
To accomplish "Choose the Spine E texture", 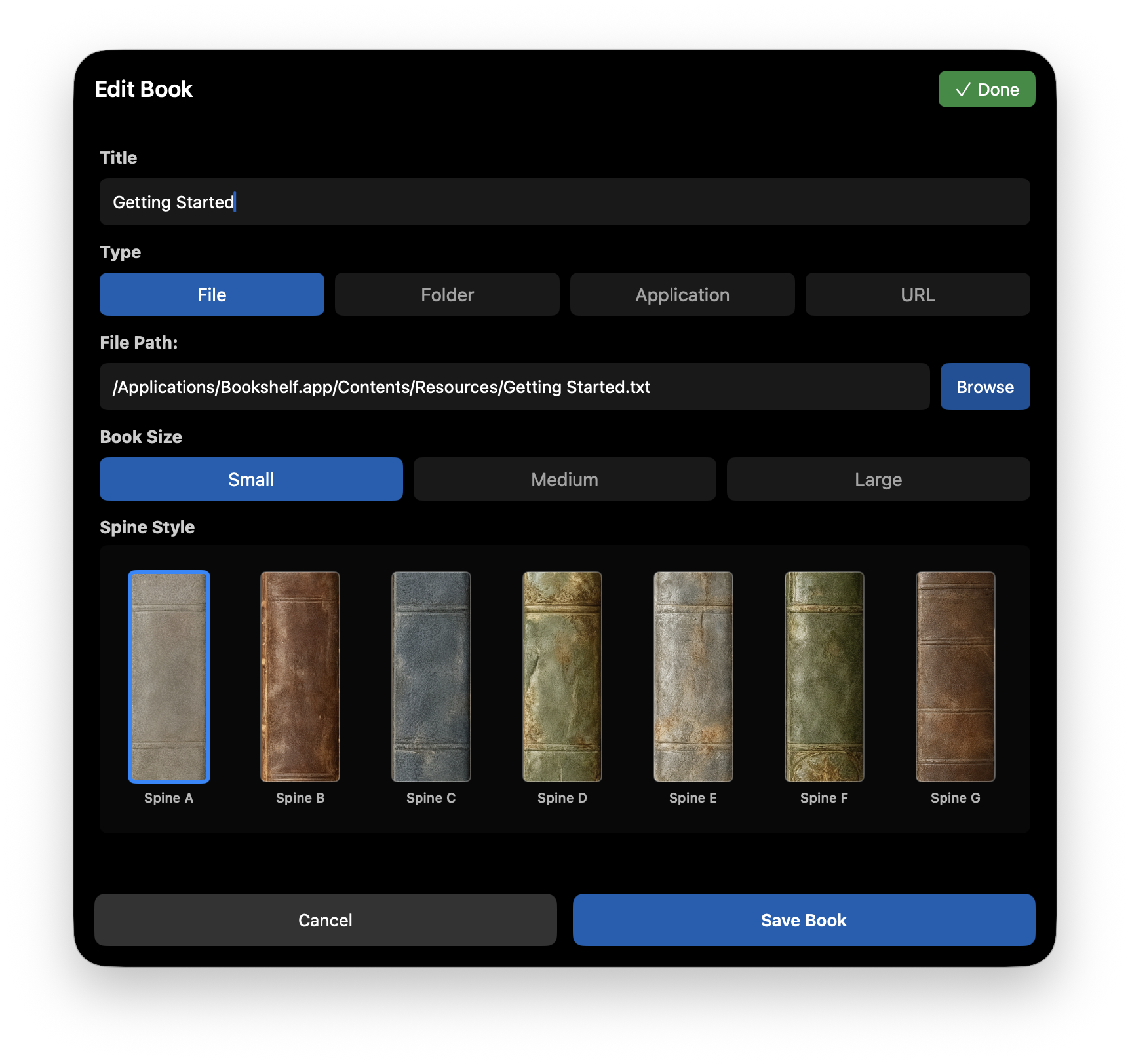I will pyautogui.click(x=693, y=676).
